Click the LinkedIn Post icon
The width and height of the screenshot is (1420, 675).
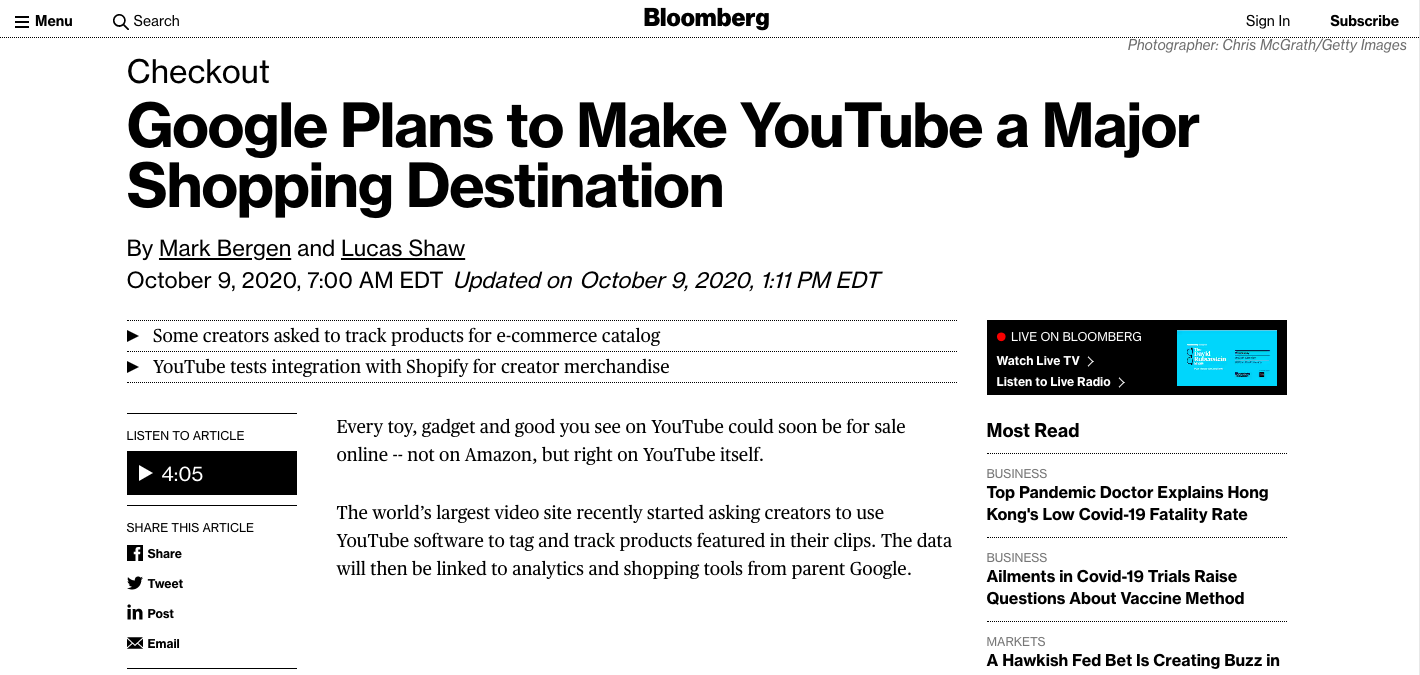[135, 613]
